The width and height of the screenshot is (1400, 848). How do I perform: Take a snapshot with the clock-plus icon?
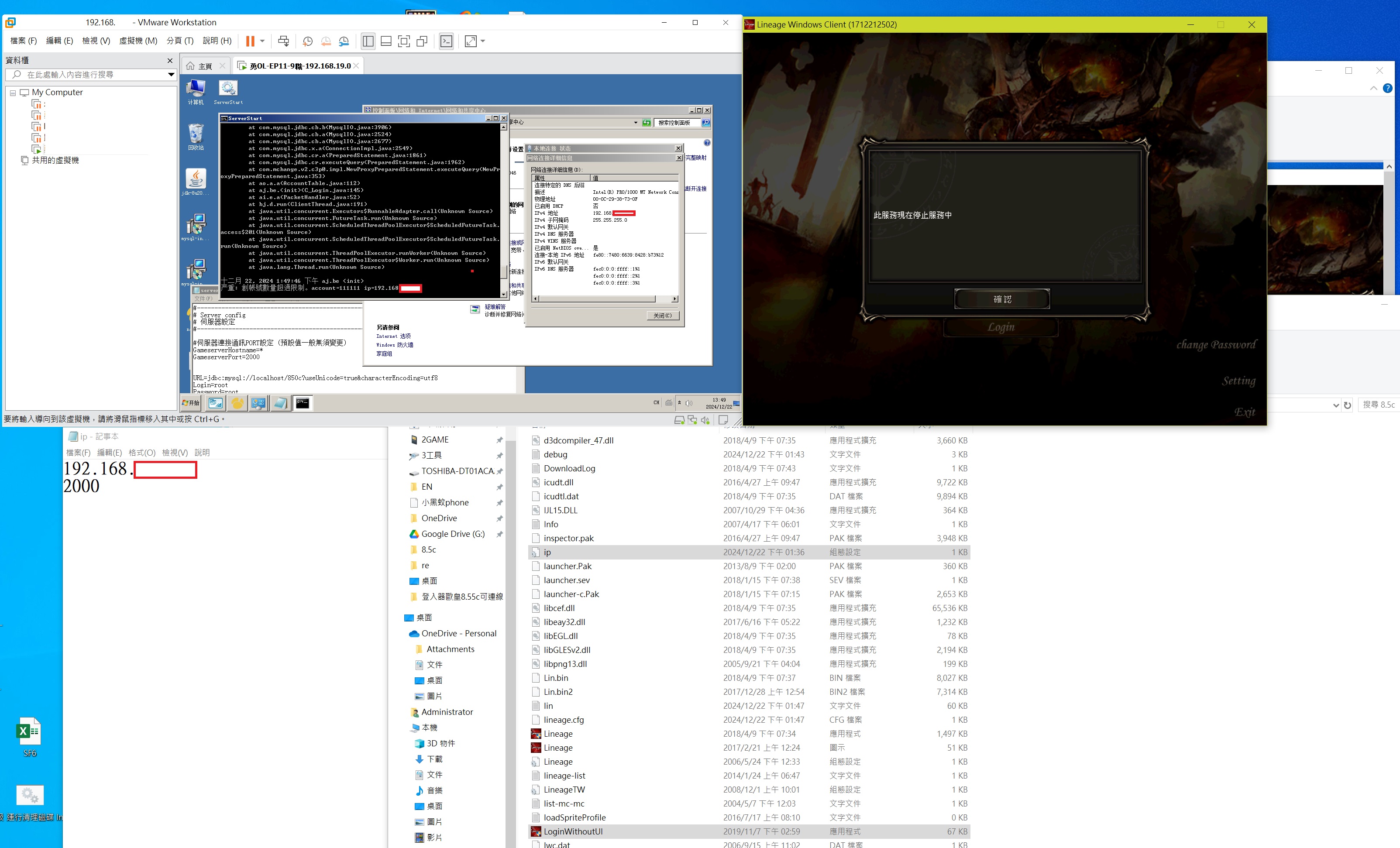coord(308,41)
